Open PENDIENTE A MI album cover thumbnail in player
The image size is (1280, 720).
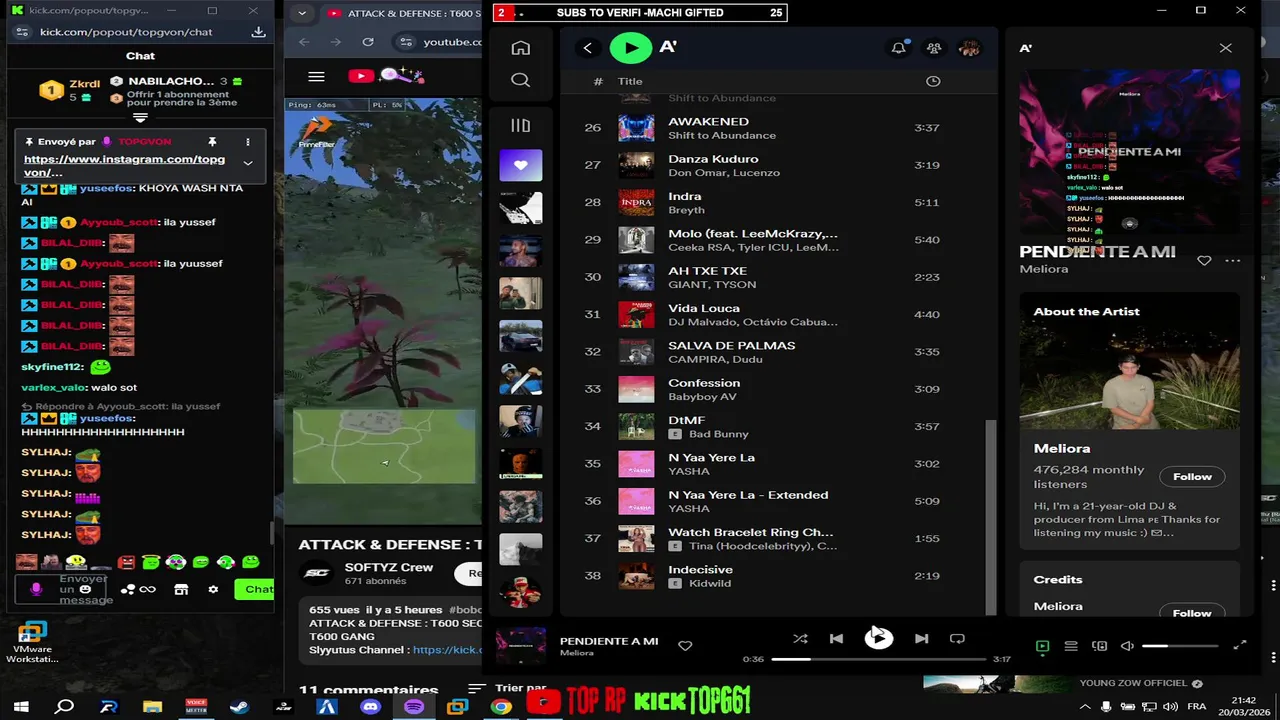point(521,646)
